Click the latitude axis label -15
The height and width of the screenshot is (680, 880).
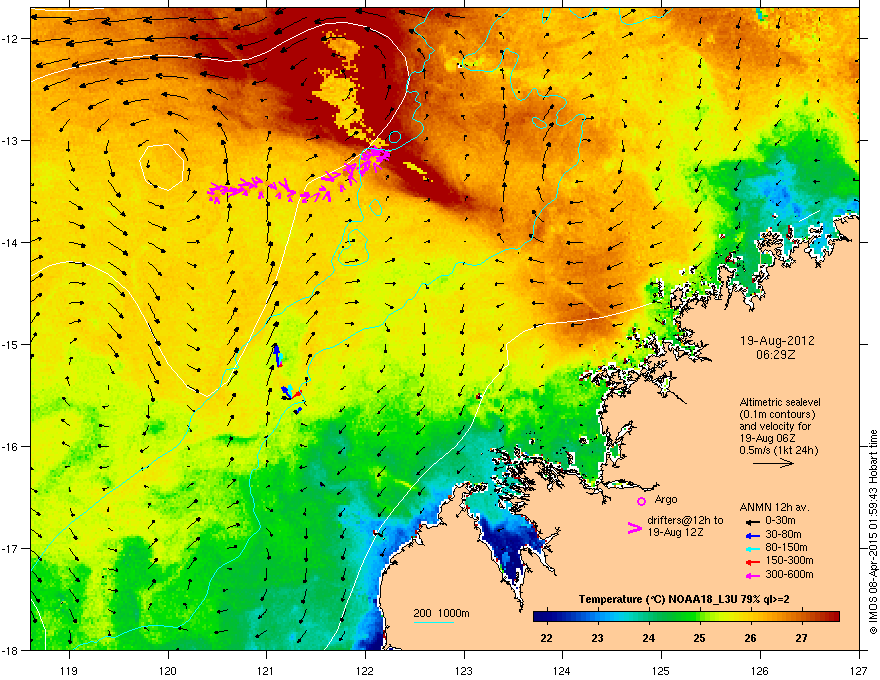click(x=10, y=344)
